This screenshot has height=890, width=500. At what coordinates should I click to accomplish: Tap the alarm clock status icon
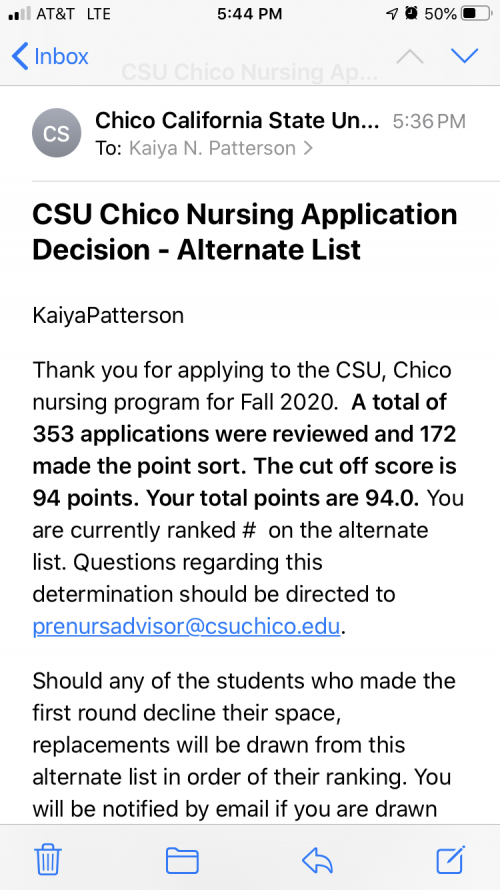411,13
